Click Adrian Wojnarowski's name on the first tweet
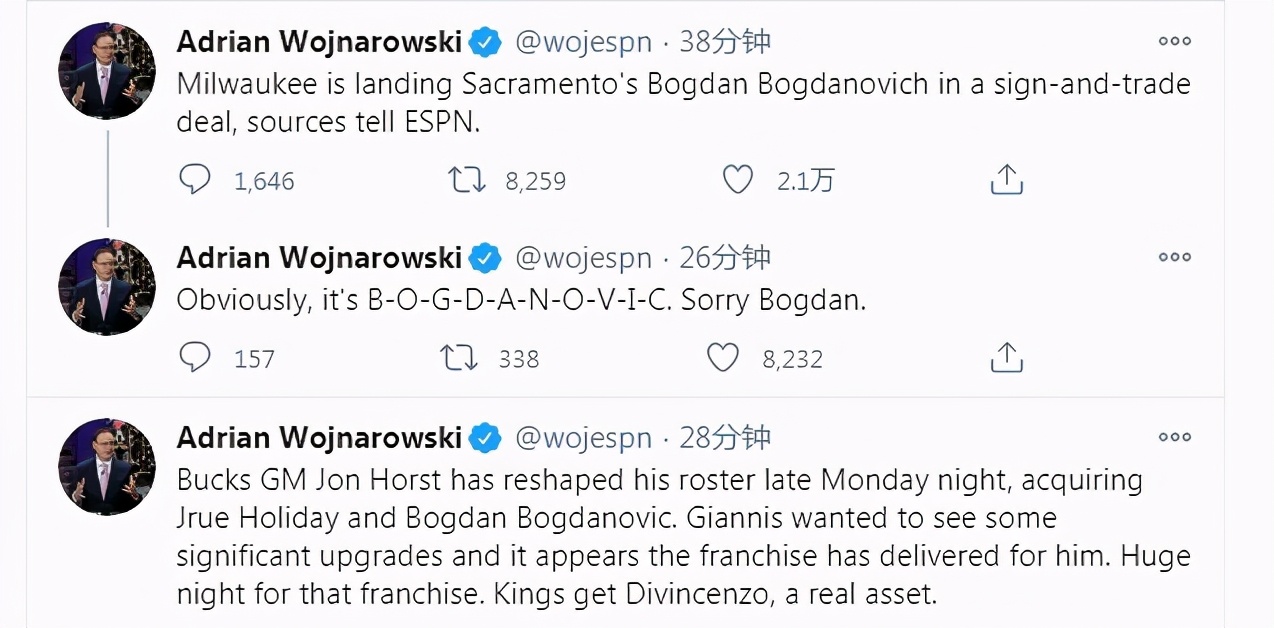Viewport: 1274px width, 628px height. [319, 42]
